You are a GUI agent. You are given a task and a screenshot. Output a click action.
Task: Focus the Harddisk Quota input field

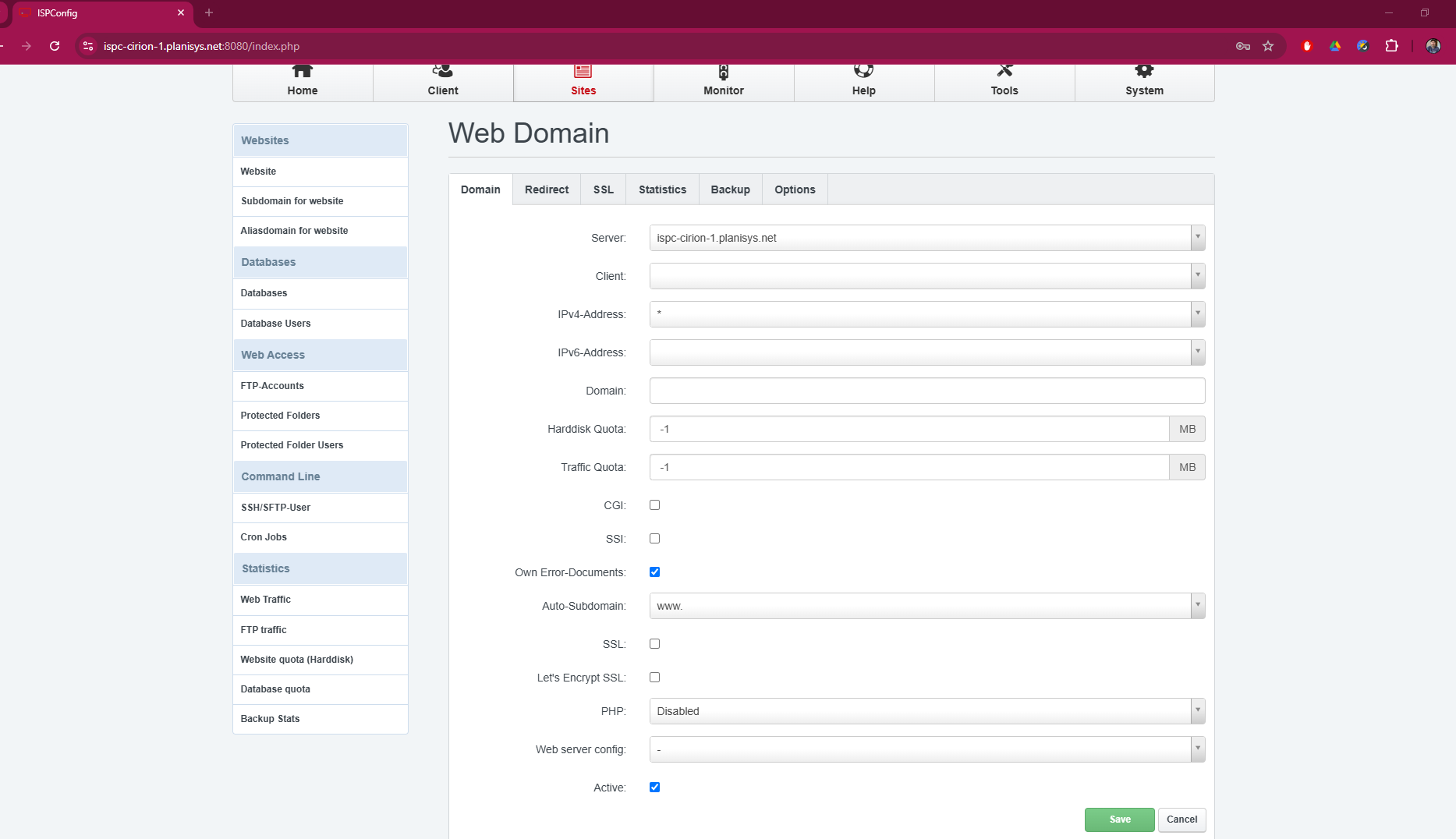click(x=909, y=429)
